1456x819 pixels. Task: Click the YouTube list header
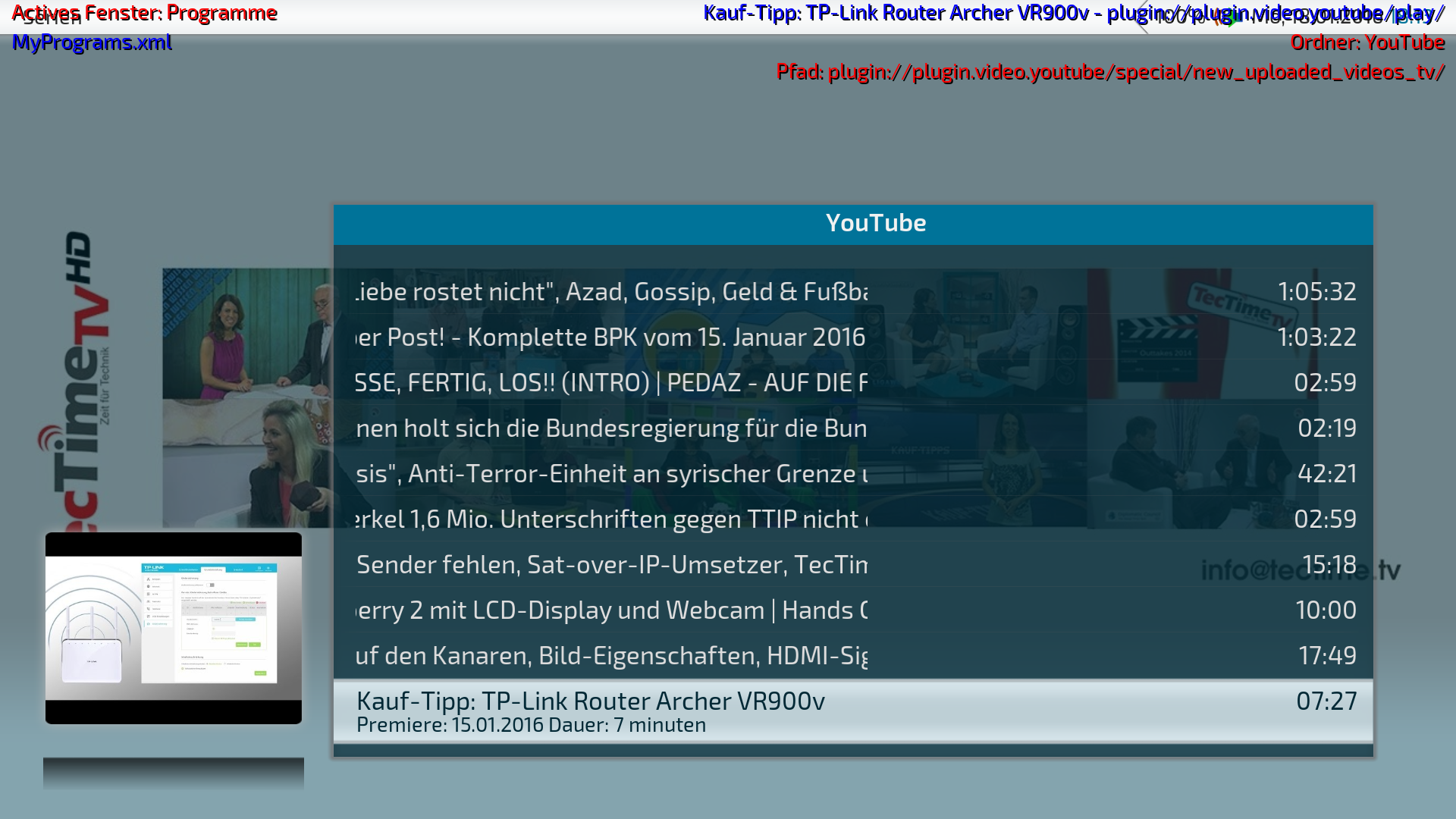(853, 224)
